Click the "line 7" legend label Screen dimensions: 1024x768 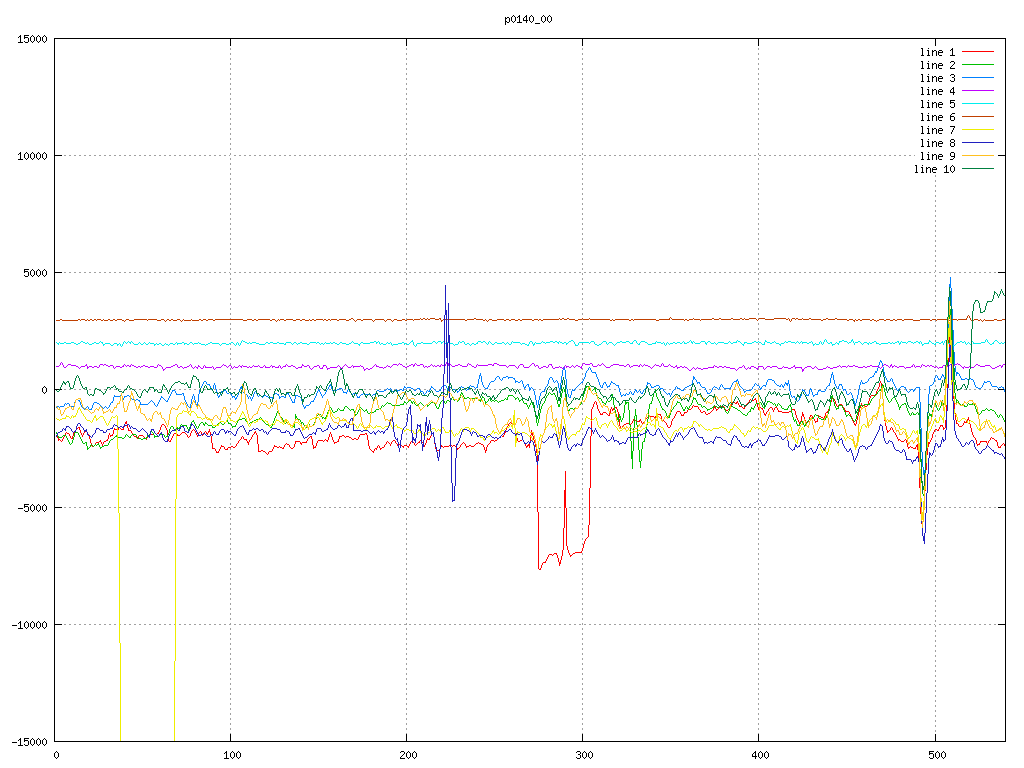click(937, 130)
